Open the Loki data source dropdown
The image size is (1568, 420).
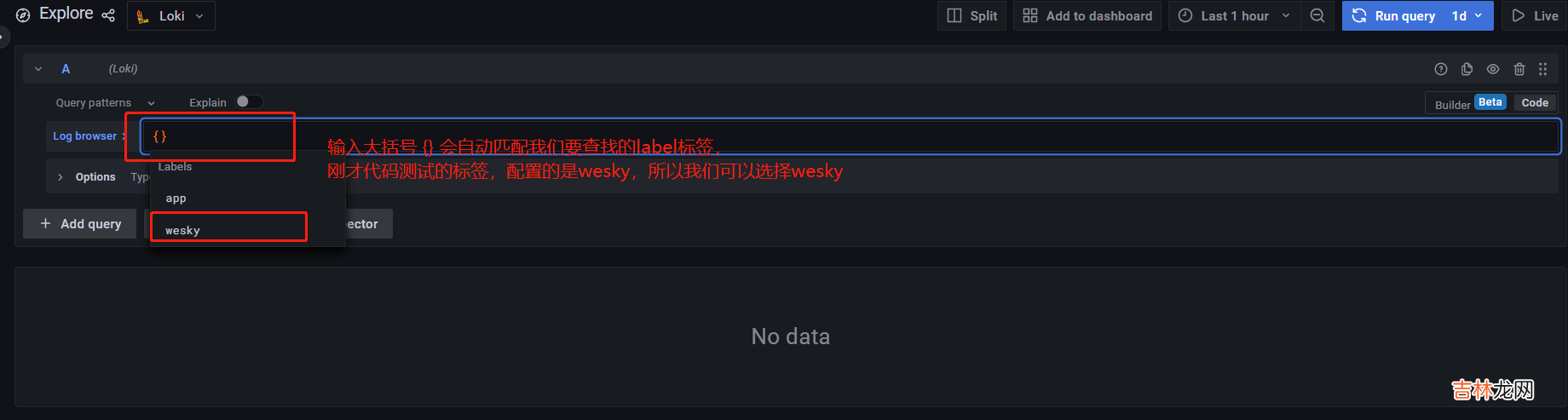(171, 15)
